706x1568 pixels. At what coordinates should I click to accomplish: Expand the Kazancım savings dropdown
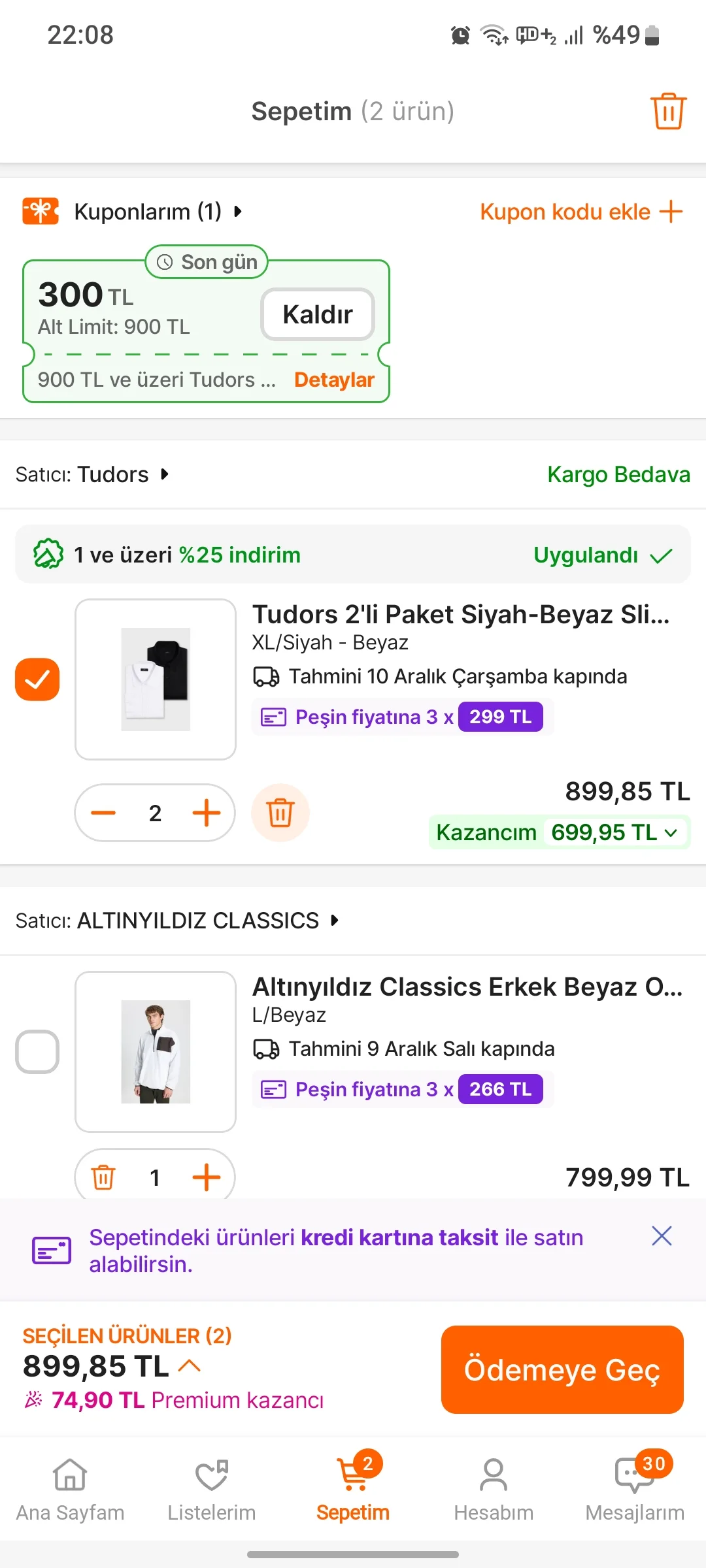click(x=671, y=832)
